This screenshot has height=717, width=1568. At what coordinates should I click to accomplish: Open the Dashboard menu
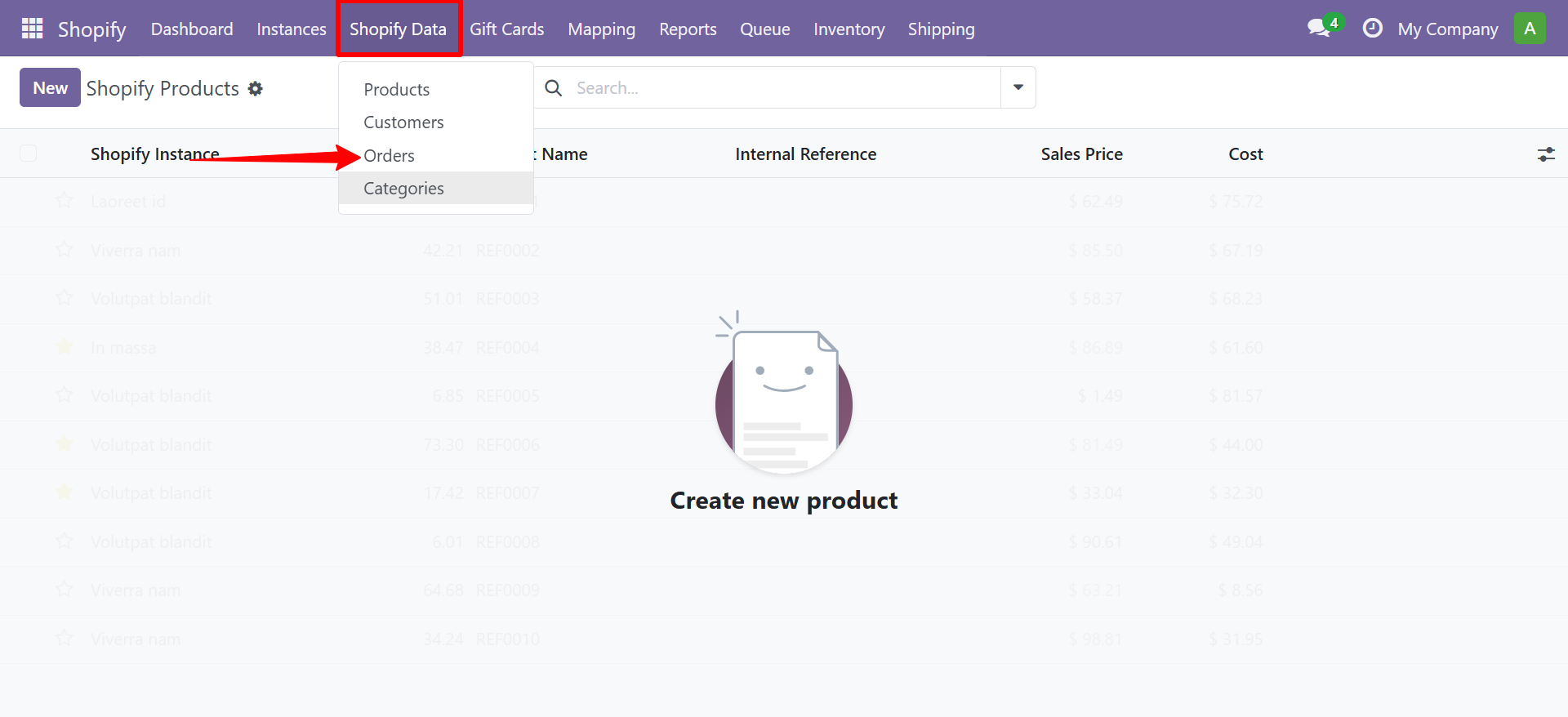(192, 29)
